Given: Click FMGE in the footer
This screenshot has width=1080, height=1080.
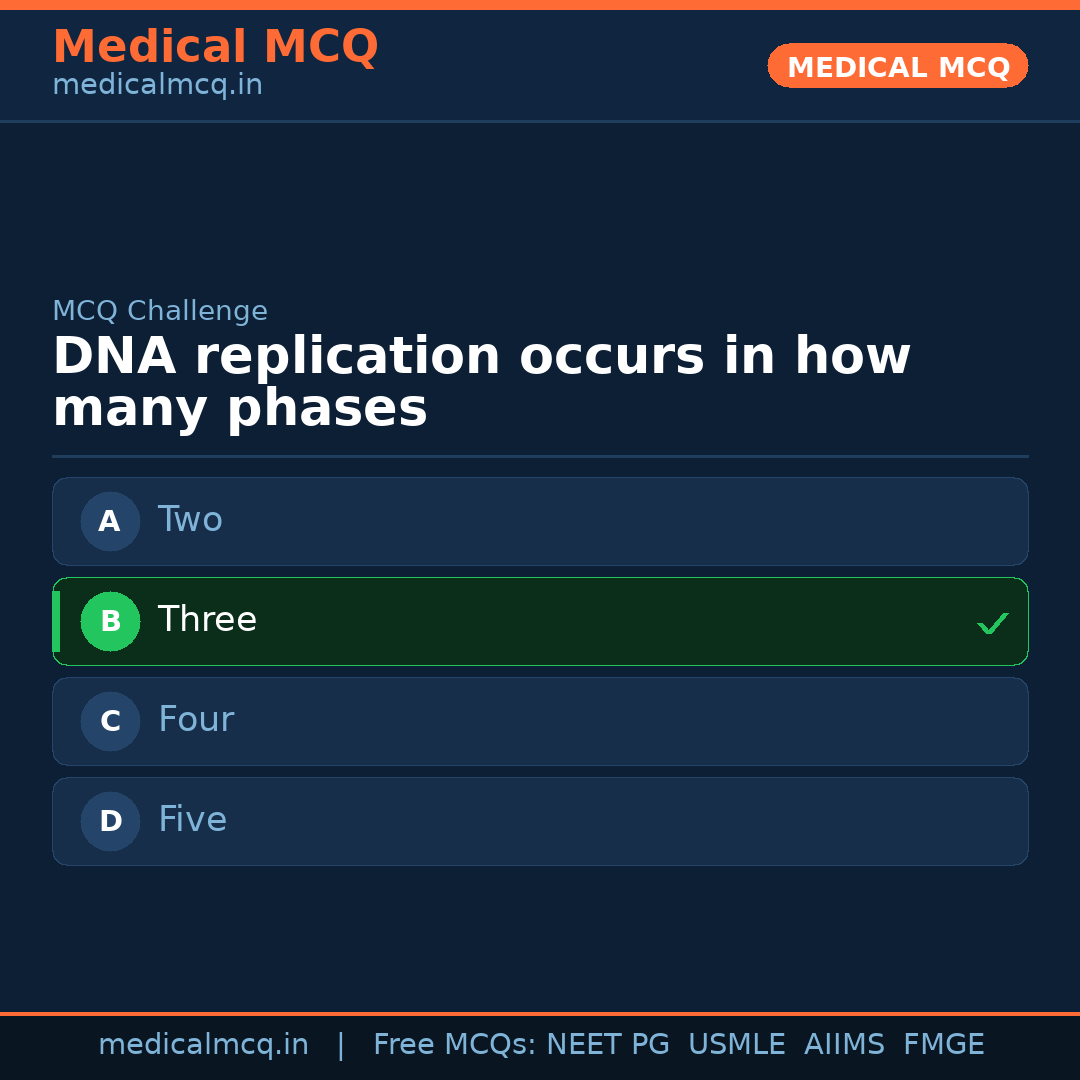Looking at the screenshot, I should coord(943,1045).
